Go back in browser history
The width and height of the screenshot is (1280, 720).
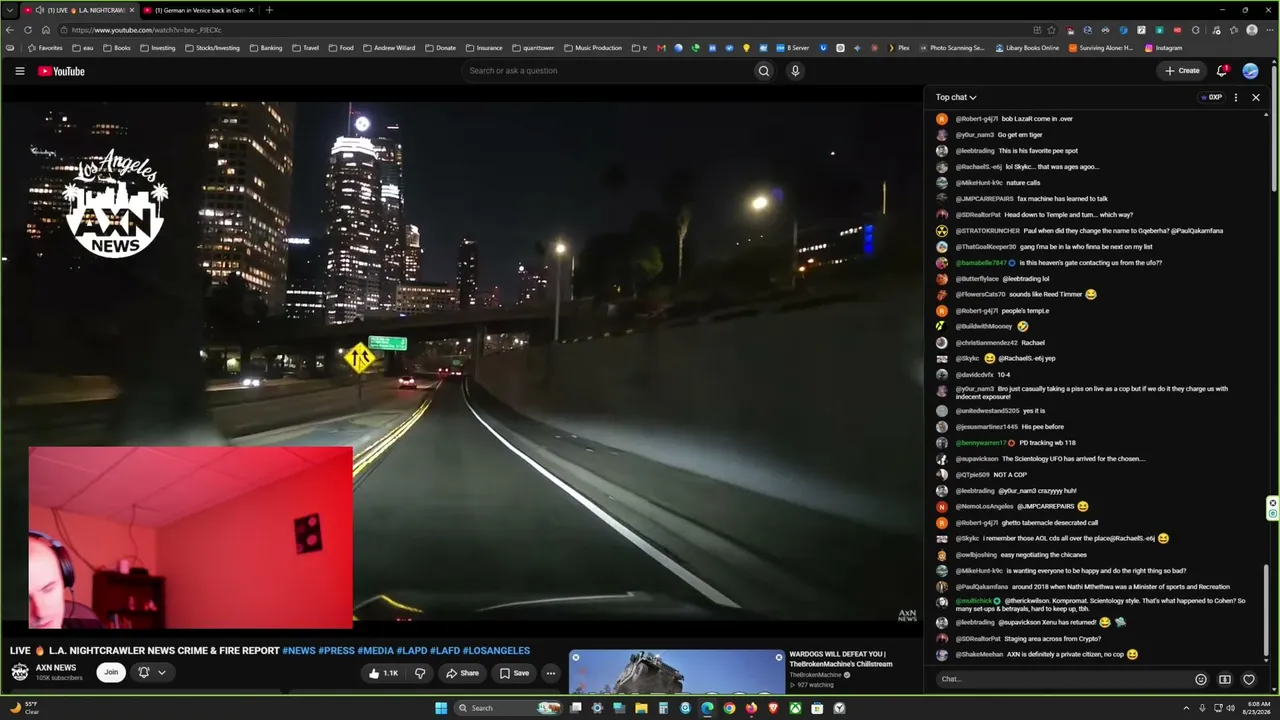[x=10, y=30]
